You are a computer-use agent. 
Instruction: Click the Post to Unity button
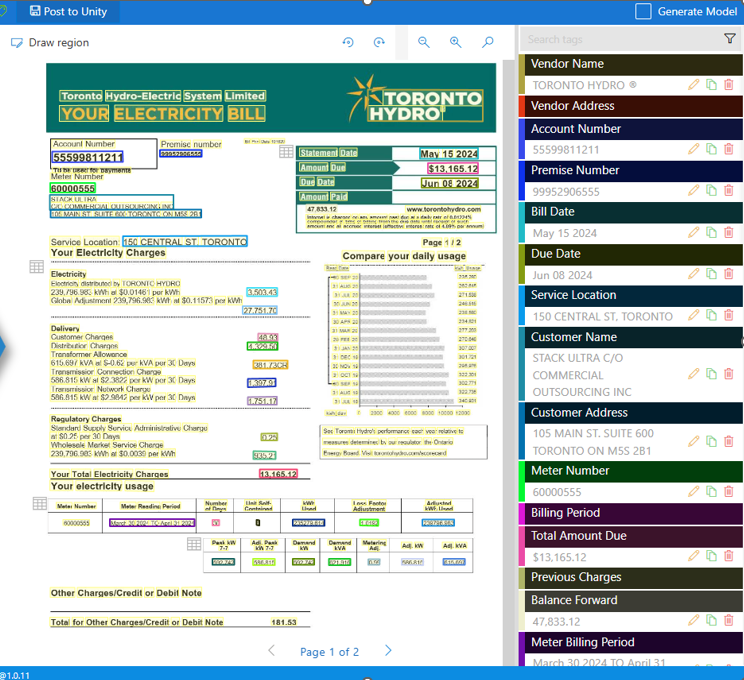point(68,11)
